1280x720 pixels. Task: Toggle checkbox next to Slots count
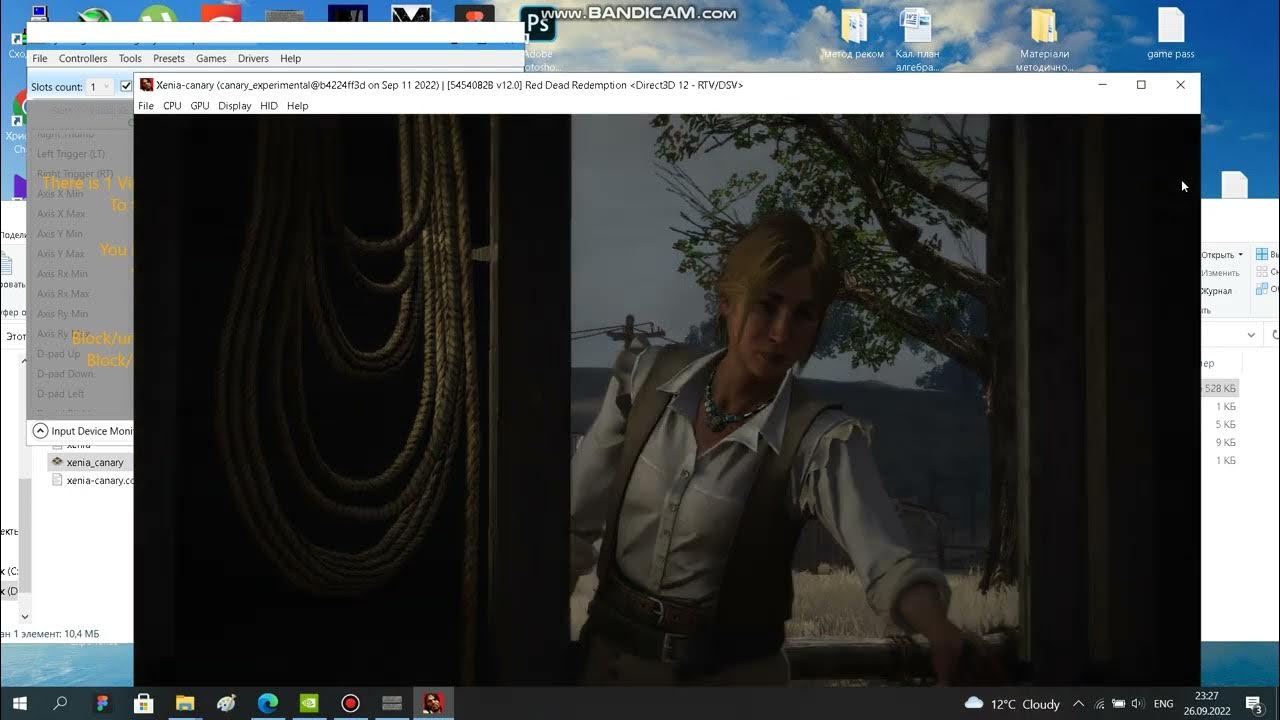tap(126, 87)
